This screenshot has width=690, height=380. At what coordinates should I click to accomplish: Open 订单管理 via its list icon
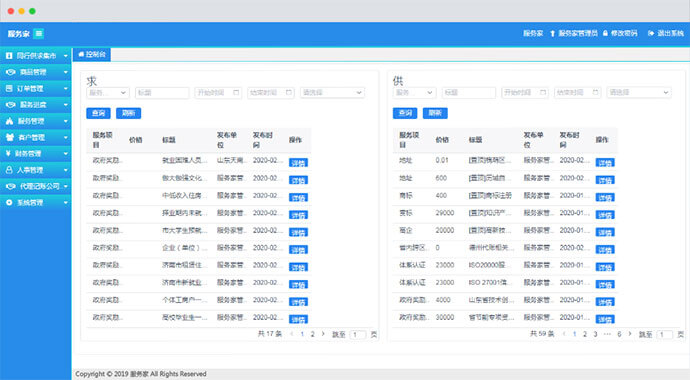(9, 88)
